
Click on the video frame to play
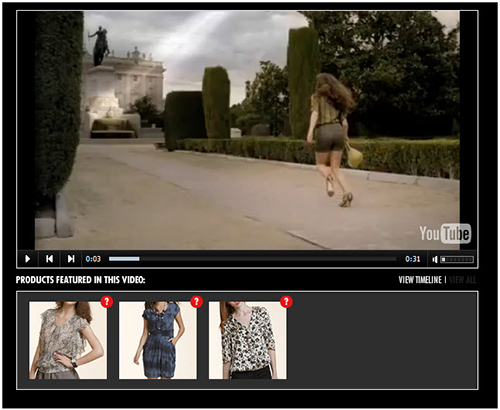[x=247, y=130]
